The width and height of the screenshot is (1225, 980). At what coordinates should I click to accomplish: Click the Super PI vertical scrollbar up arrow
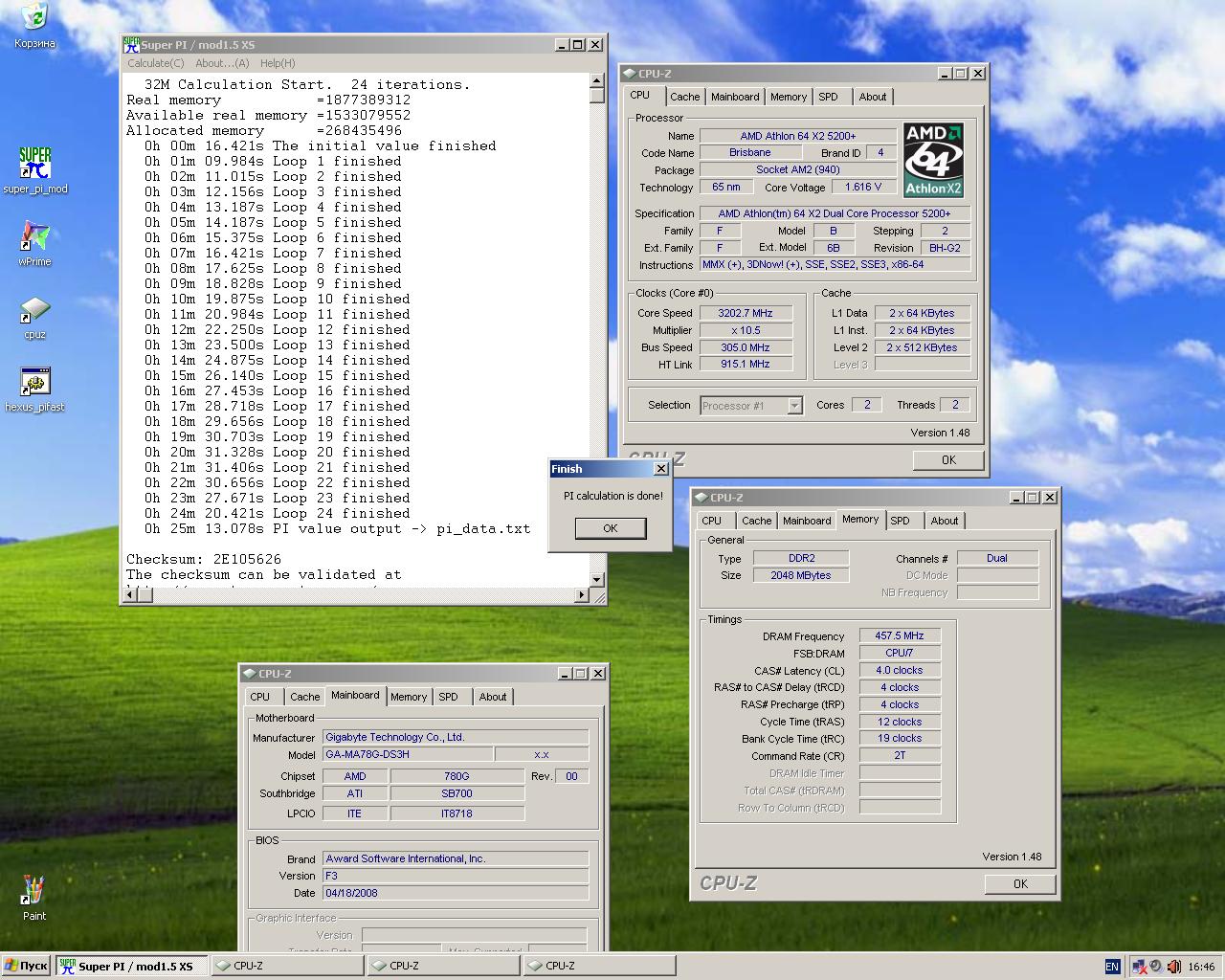point(597,81)
